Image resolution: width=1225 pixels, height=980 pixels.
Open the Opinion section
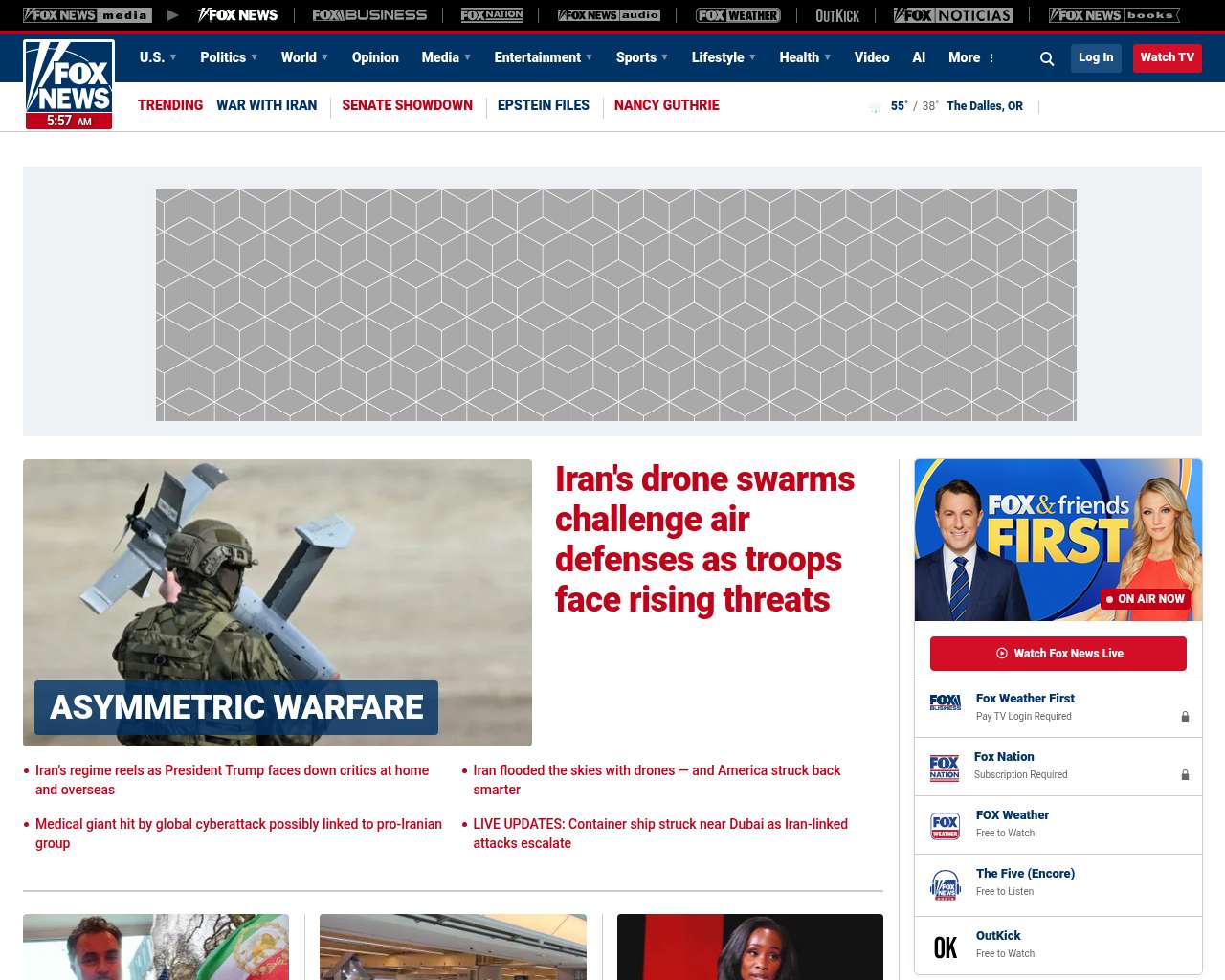(x=375, y=57)
